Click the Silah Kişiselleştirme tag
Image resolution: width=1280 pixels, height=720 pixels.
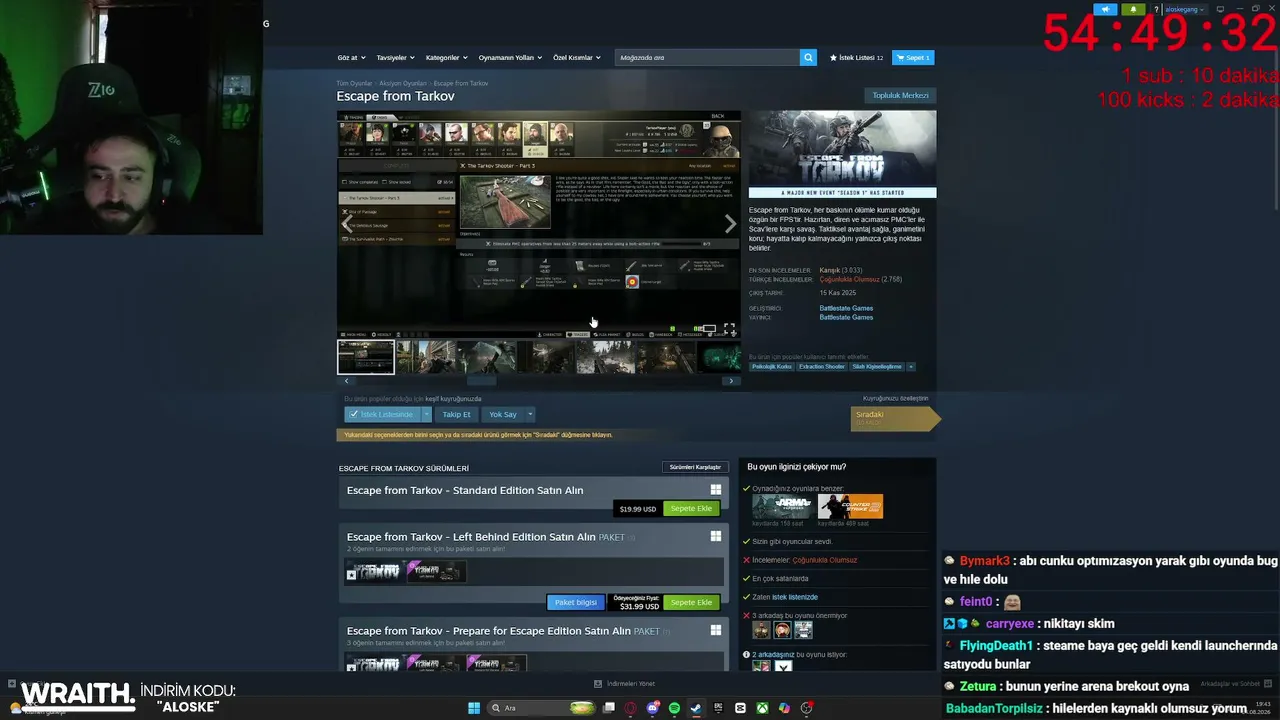coord(876,367)
